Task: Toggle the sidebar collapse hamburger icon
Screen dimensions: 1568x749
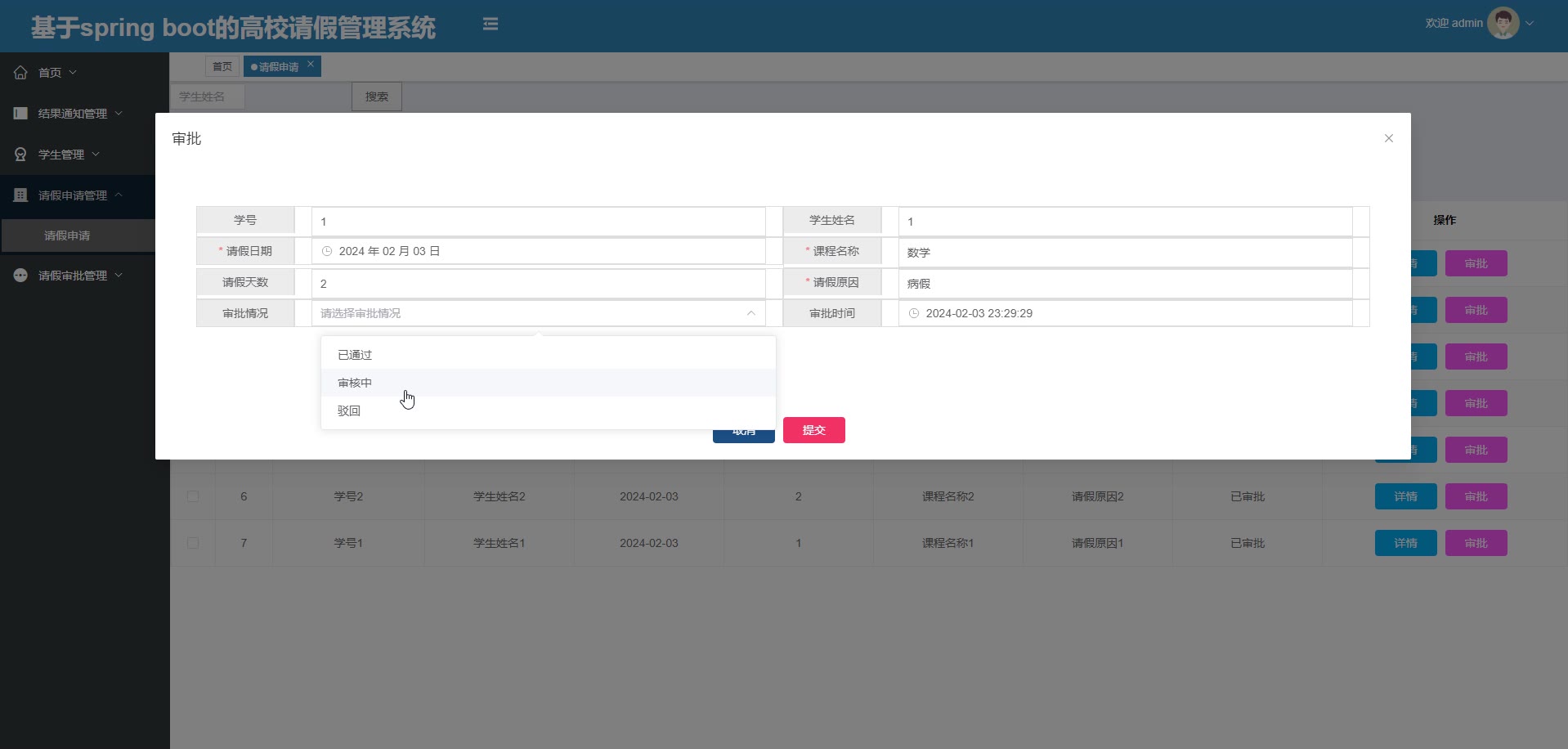Action: [491, 24]
